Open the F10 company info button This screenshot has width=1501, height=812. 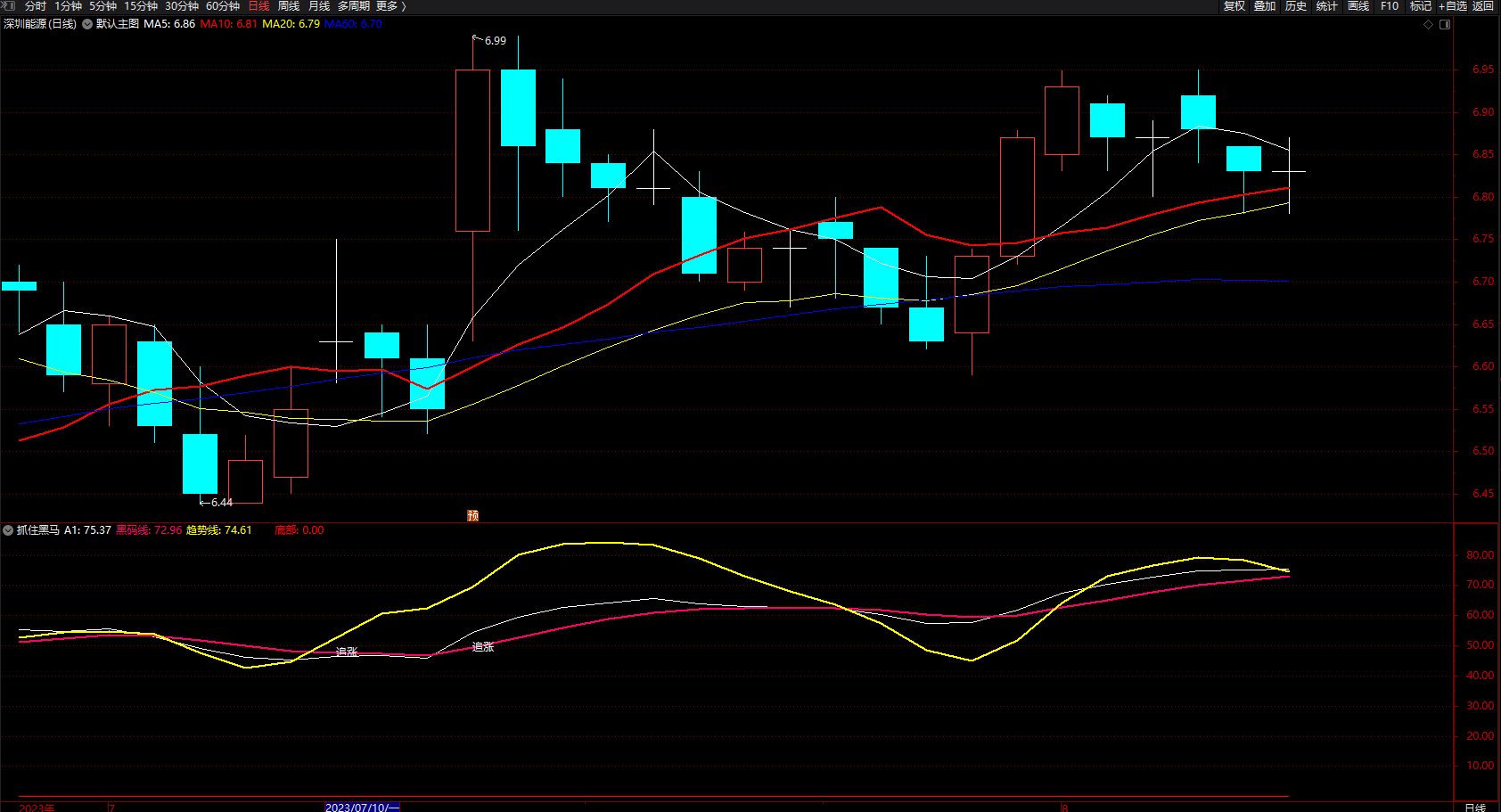pyautogui.click(x=1390, y=6)
